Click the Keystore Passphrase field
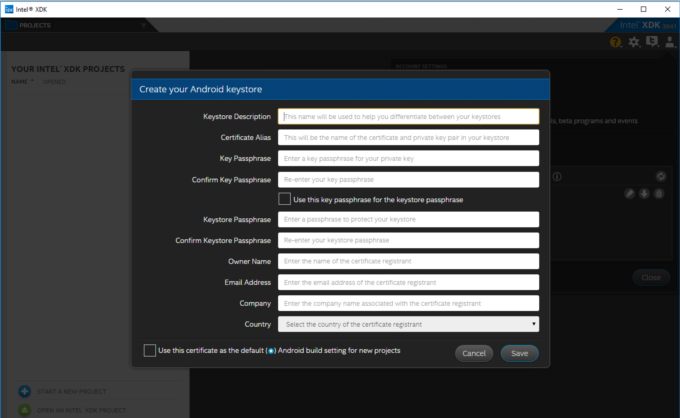Image resolution: width=680 pixels, height=418 pixels. pyautogui.click(x=409, y=219)
